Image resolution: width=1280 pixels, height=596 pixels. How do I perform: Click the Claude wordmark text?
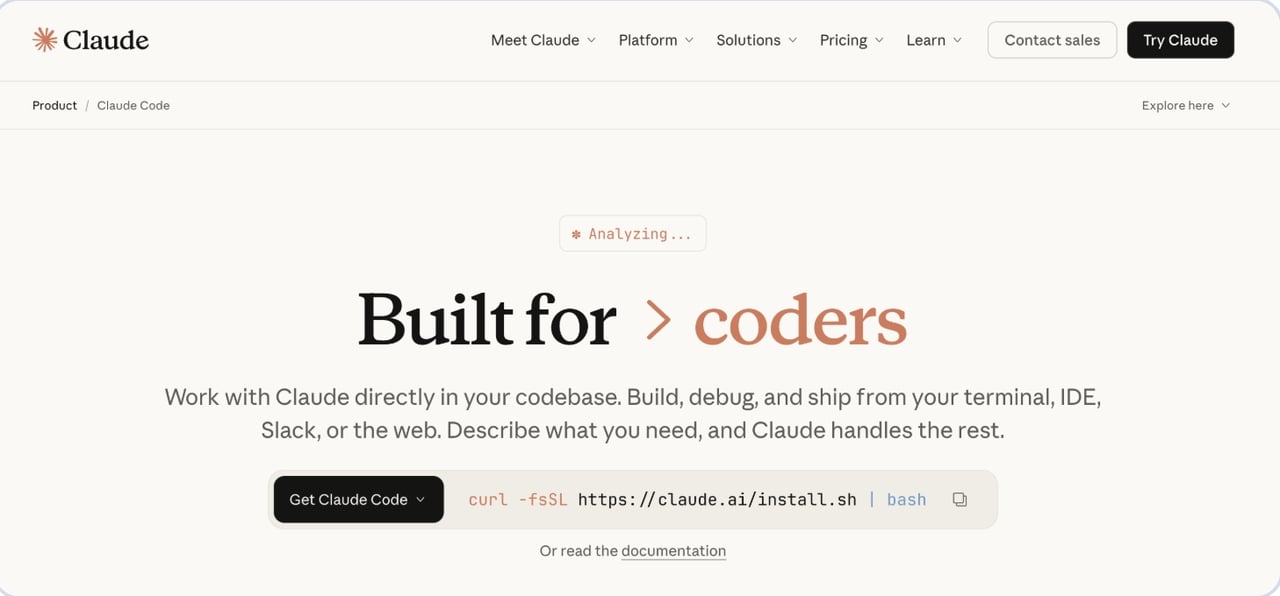[x=105, y=40]
